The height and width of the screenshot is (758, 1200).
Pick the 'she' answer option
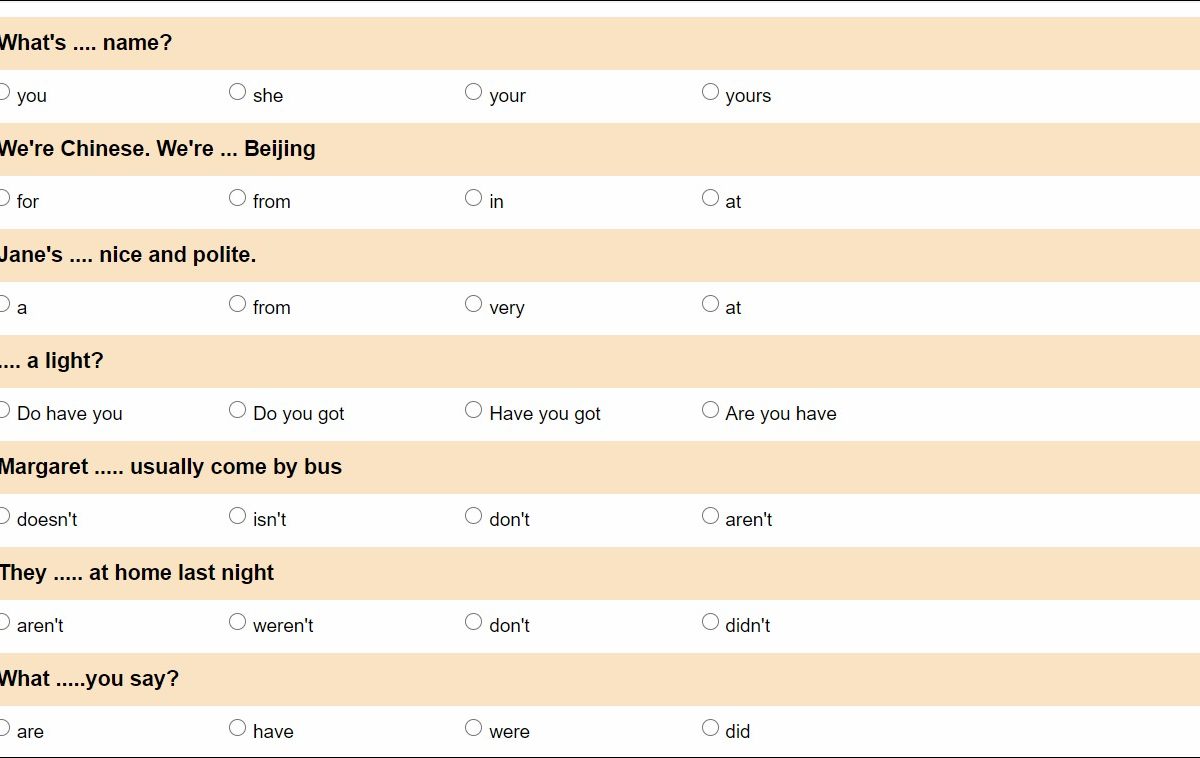(237, 92)
